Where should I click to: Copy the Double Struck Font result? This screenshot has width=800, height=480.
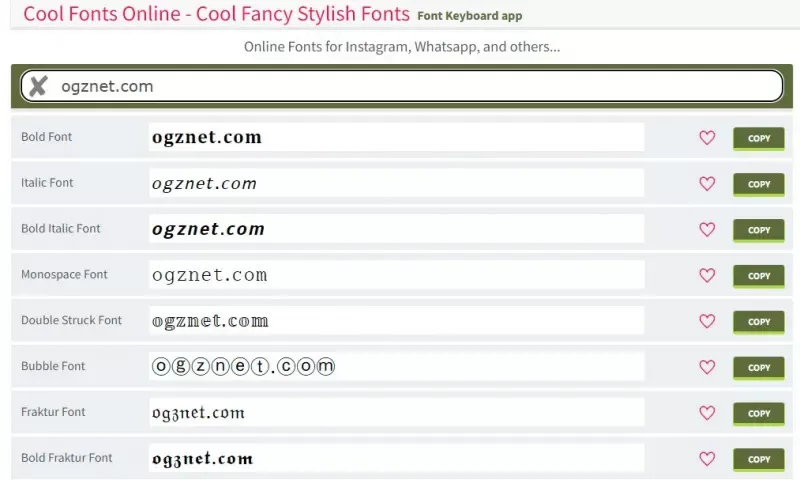pos(759,322)
